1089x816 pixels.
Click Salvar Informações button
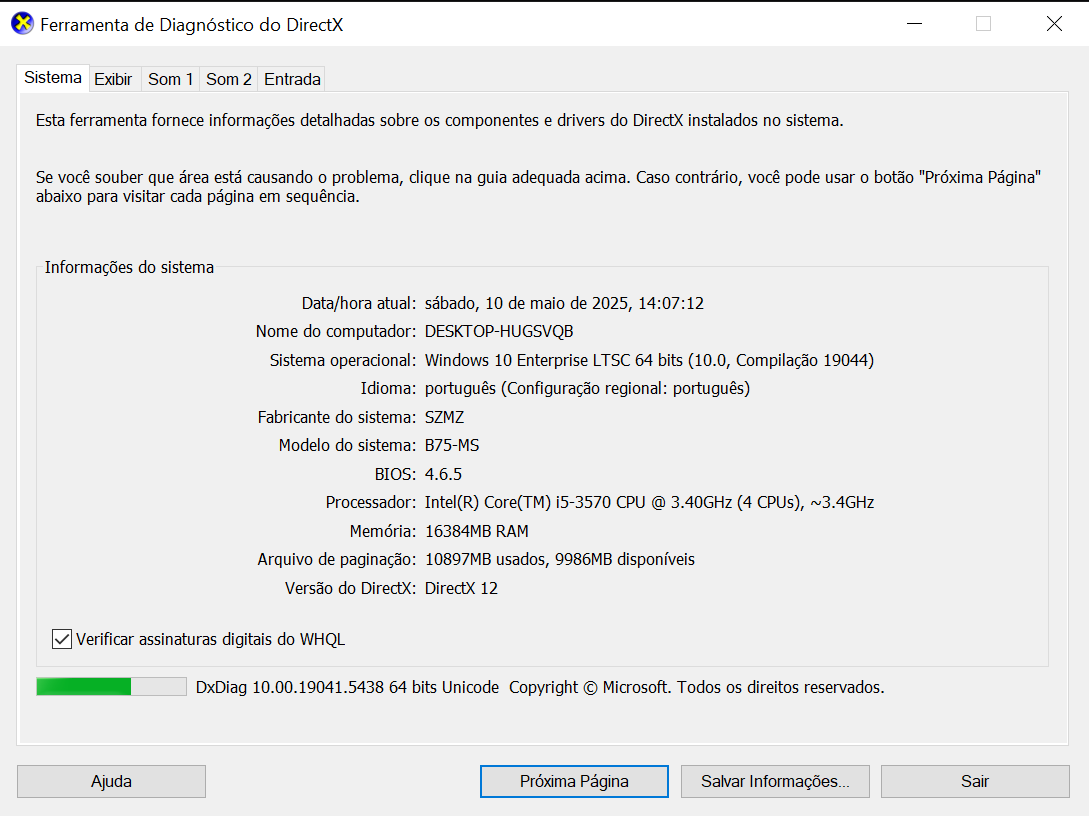tap(775, 781)
